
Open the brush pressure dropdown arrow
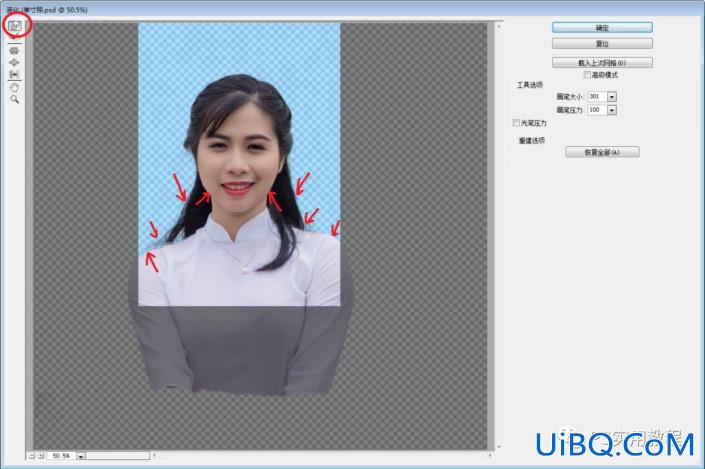pyautogui.click(x=612, y=110)
